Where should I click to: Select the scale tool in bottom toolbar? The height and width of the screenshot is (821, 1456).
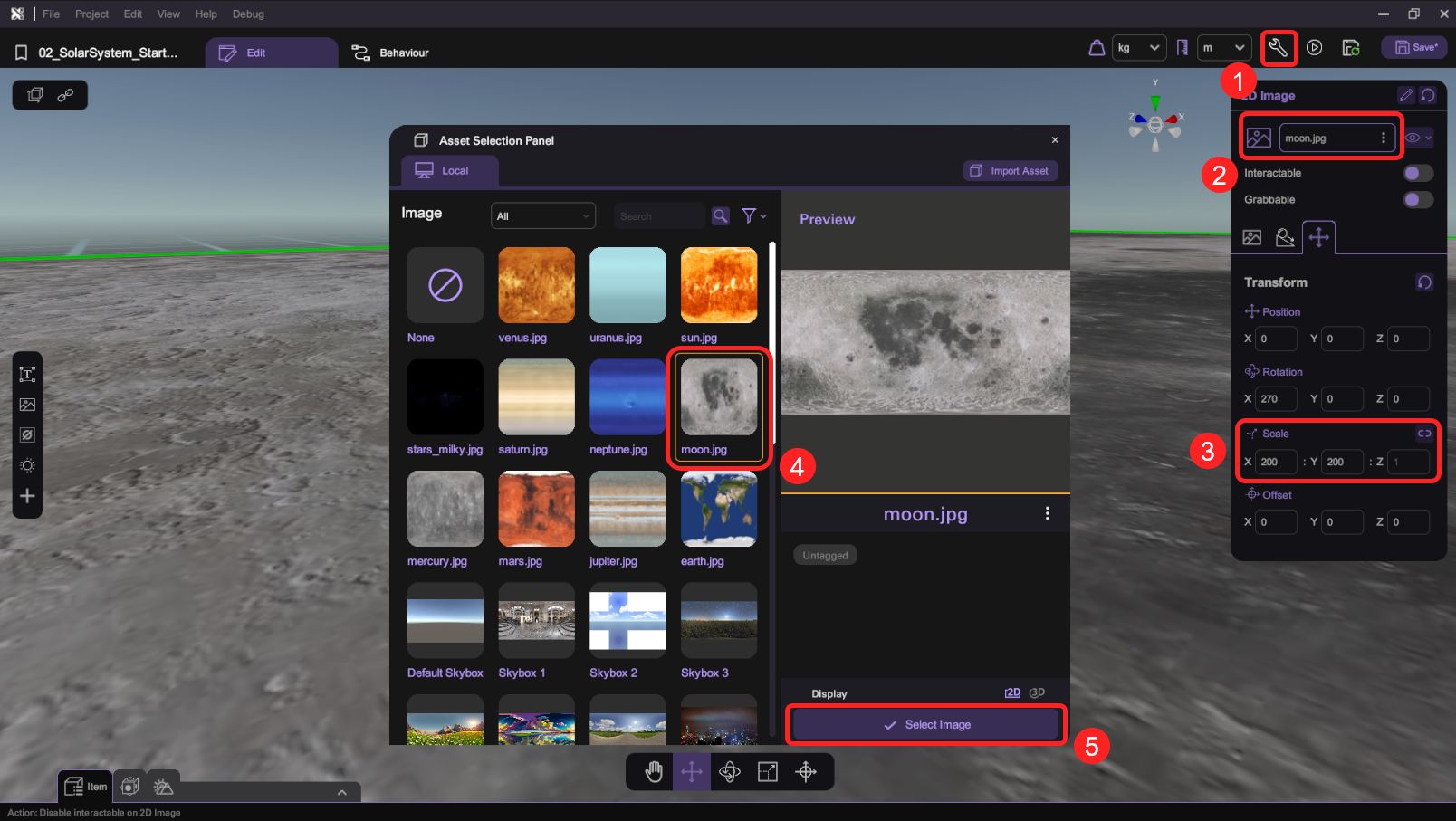click(767, 771)
